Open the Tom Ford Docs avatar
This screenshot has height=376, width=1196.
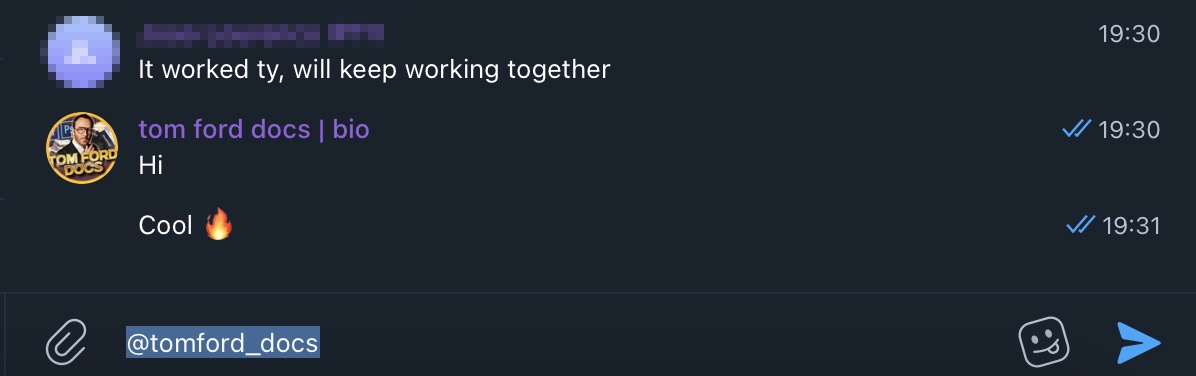[x=82, y=148]
